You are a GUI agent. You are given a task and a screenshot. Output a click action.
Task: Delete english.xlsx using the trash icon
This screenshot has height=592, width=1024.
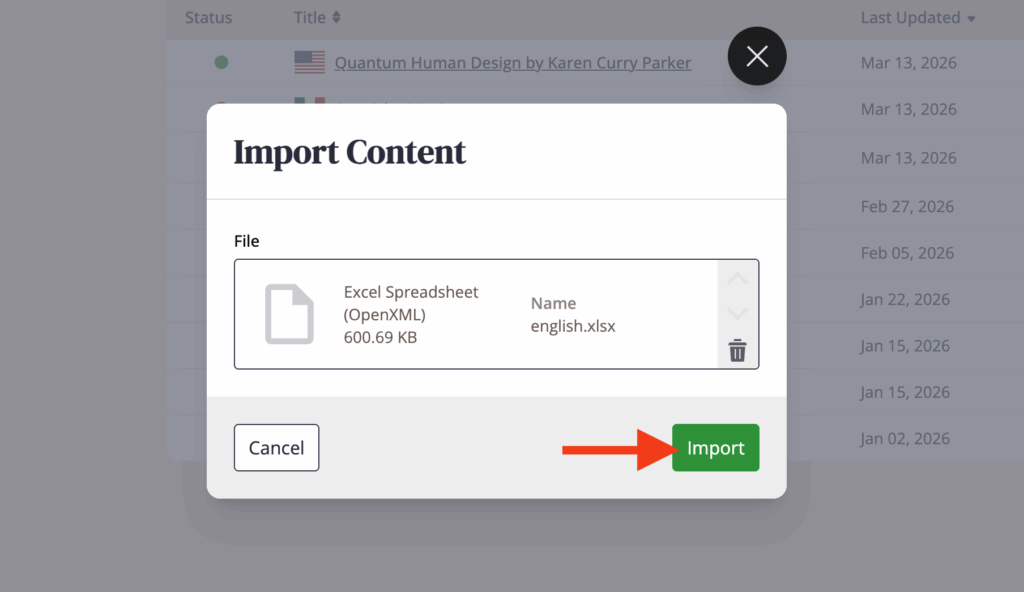[737, 351]
